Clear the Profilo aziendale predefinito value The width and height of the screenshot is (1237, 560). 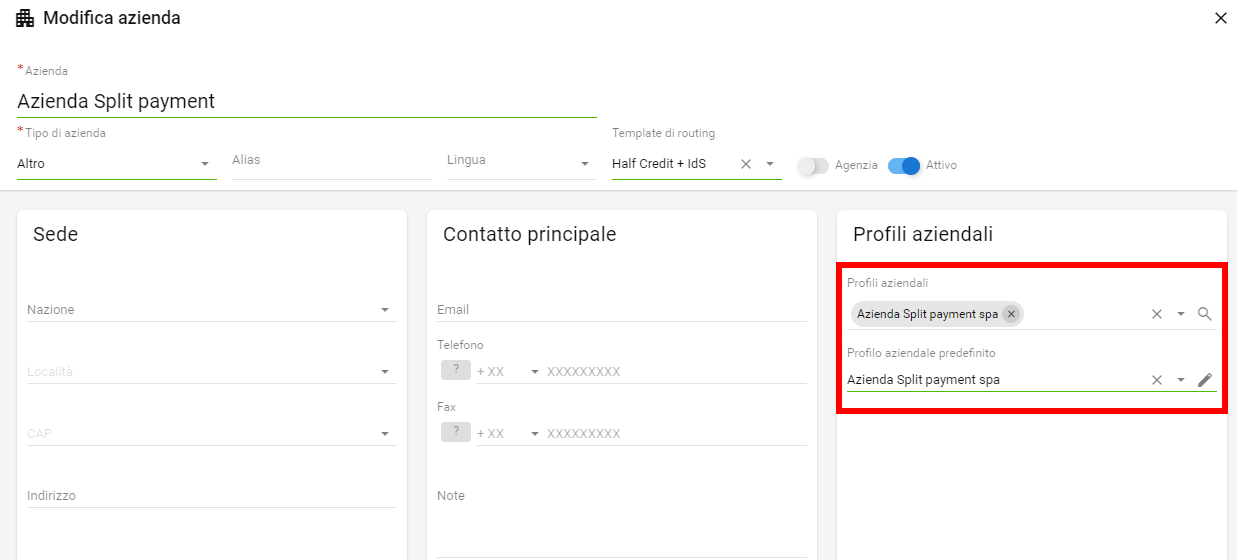[1157, 380]
